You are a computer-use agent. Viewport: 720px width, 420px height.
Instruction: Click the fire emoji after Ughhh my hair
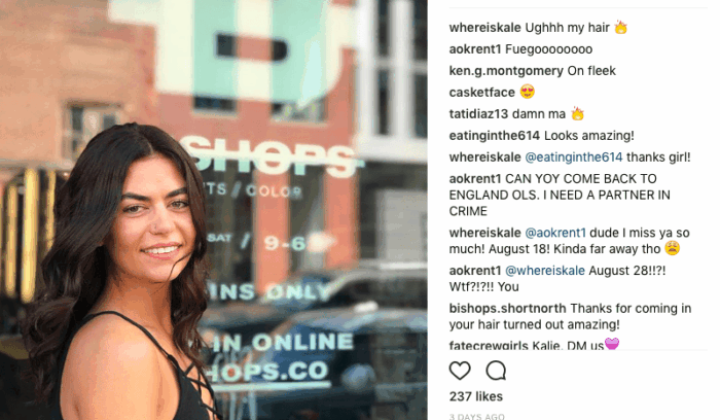click(621, 27)
